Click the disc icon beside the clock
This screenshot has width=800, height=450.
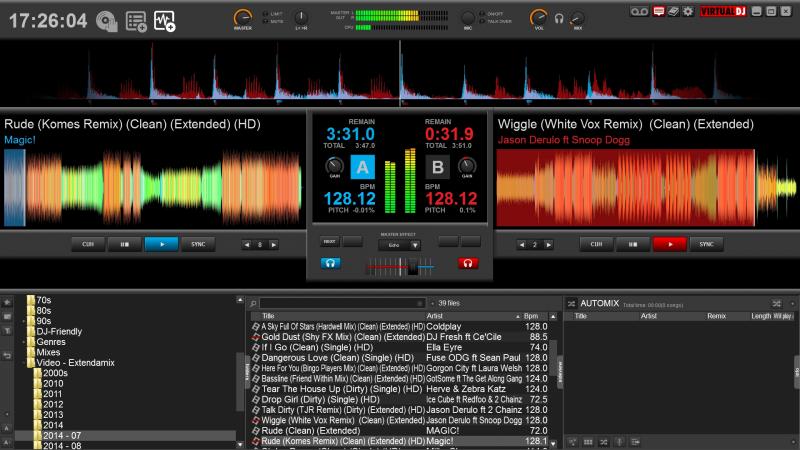pos(107,20)
